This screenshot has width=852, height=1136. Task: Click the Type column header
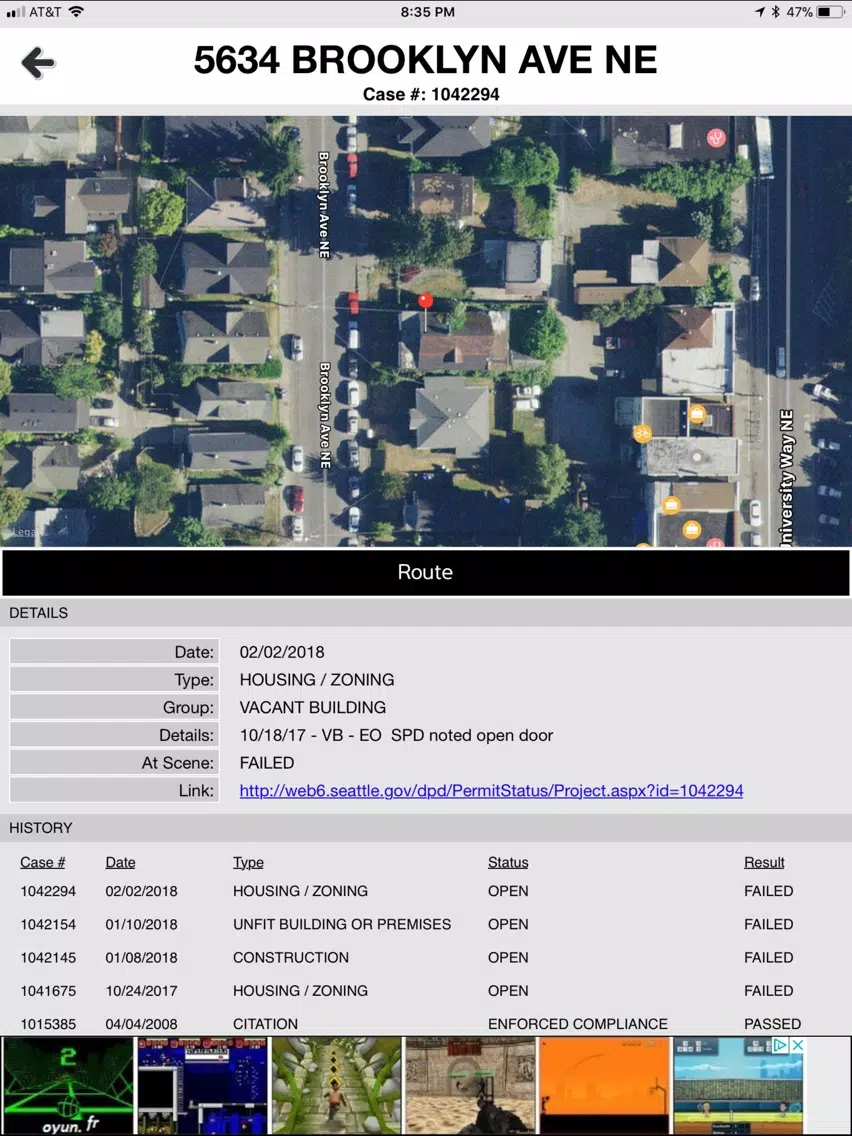pos(248,862)
